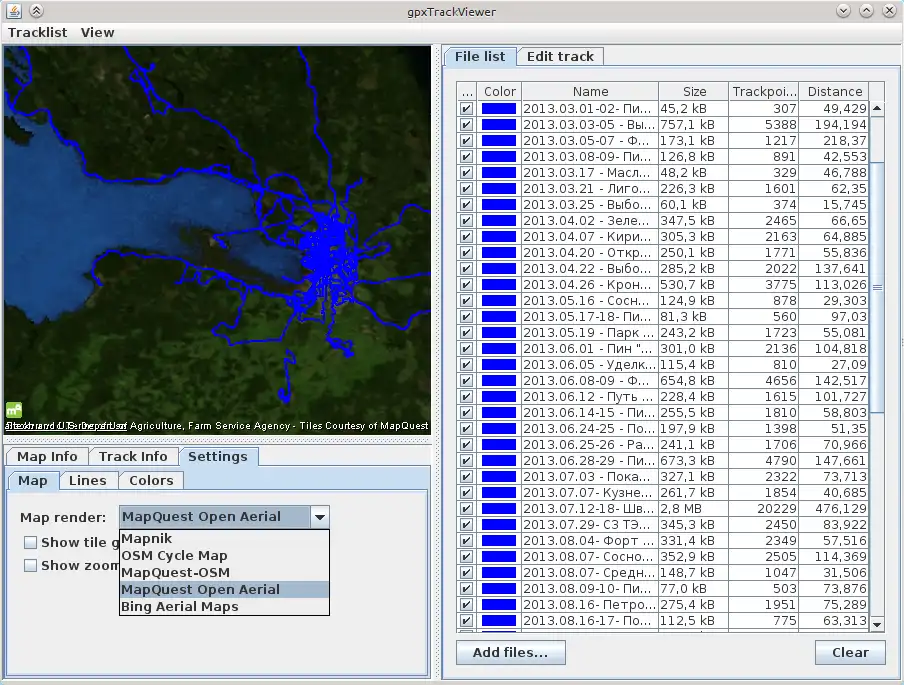Uncheck track 2013.03.17 checkbox
The image size is (904, 685).
[466, 172]
